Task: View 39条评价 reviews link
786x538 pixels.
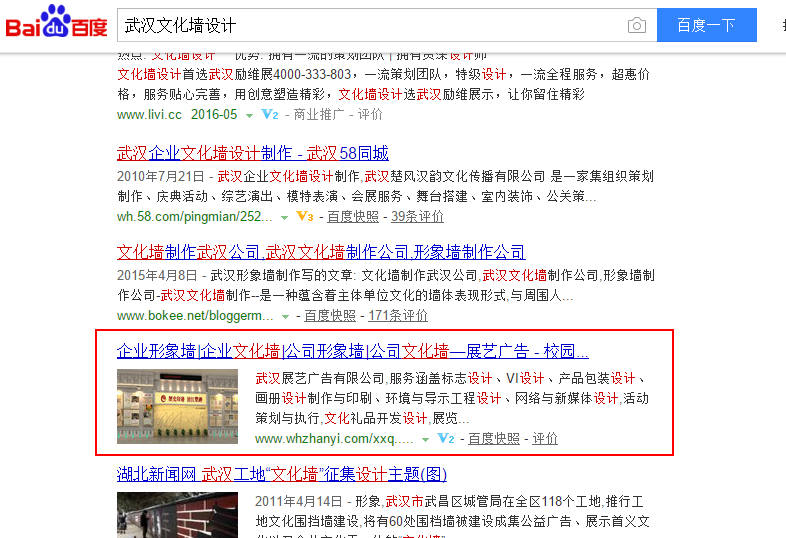Action: [417, 216]
